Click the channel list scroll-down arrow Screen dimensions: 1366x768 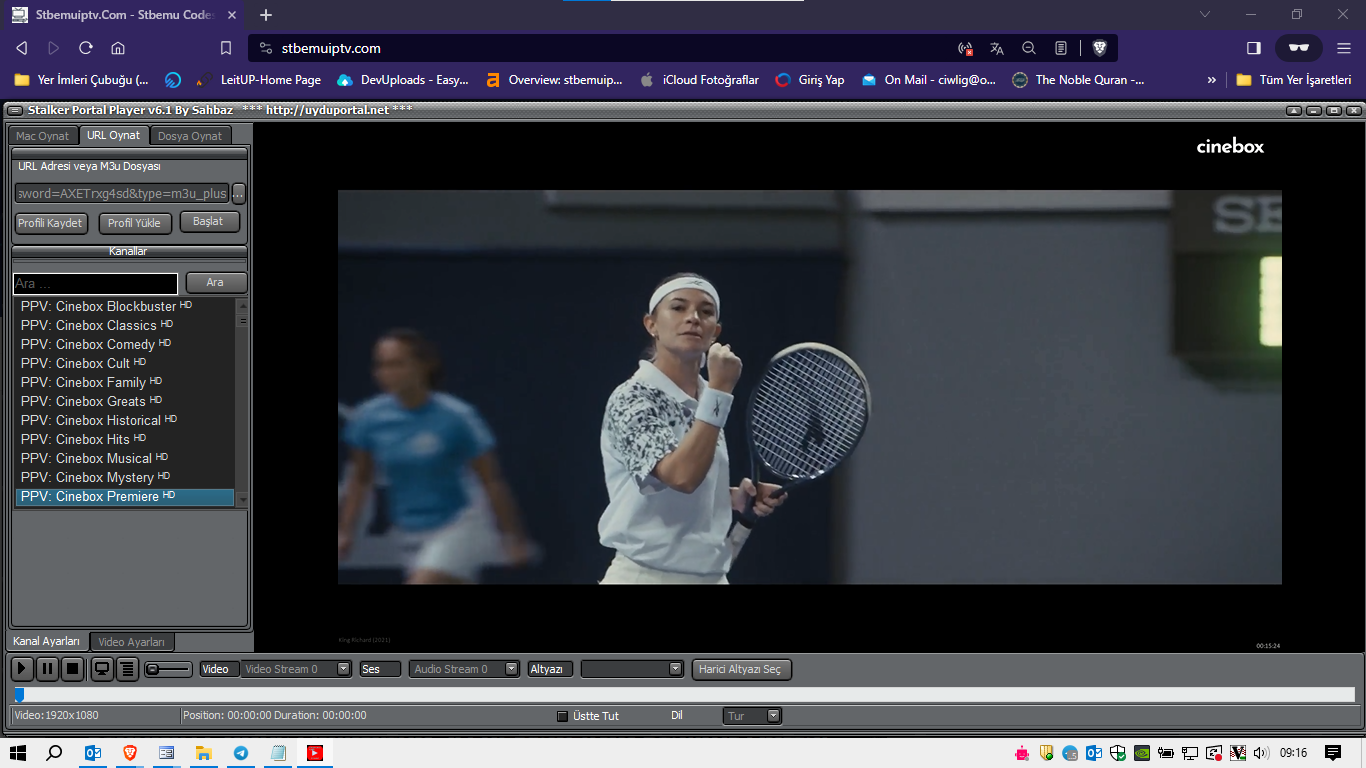click(242, 499)
